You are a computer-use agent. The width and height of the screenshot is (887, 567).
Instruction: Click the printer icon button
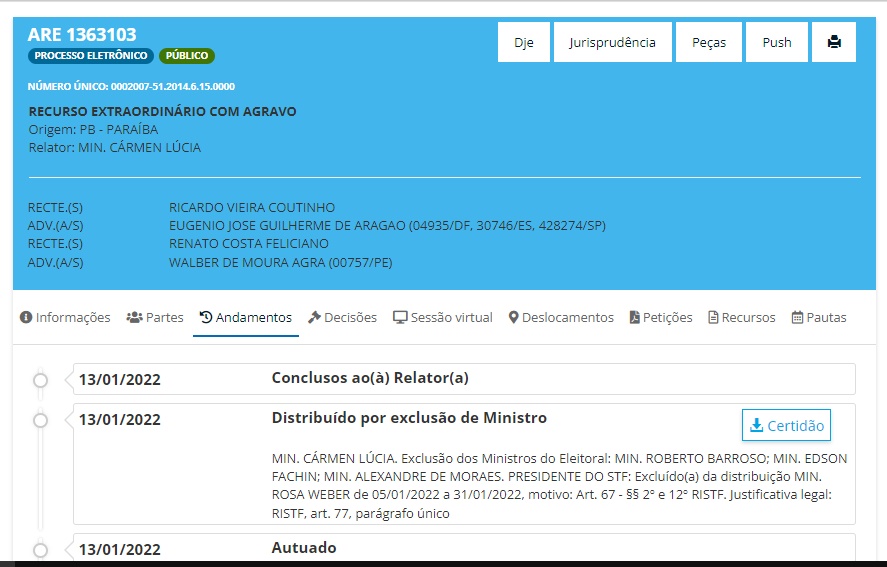coord(833,42)
